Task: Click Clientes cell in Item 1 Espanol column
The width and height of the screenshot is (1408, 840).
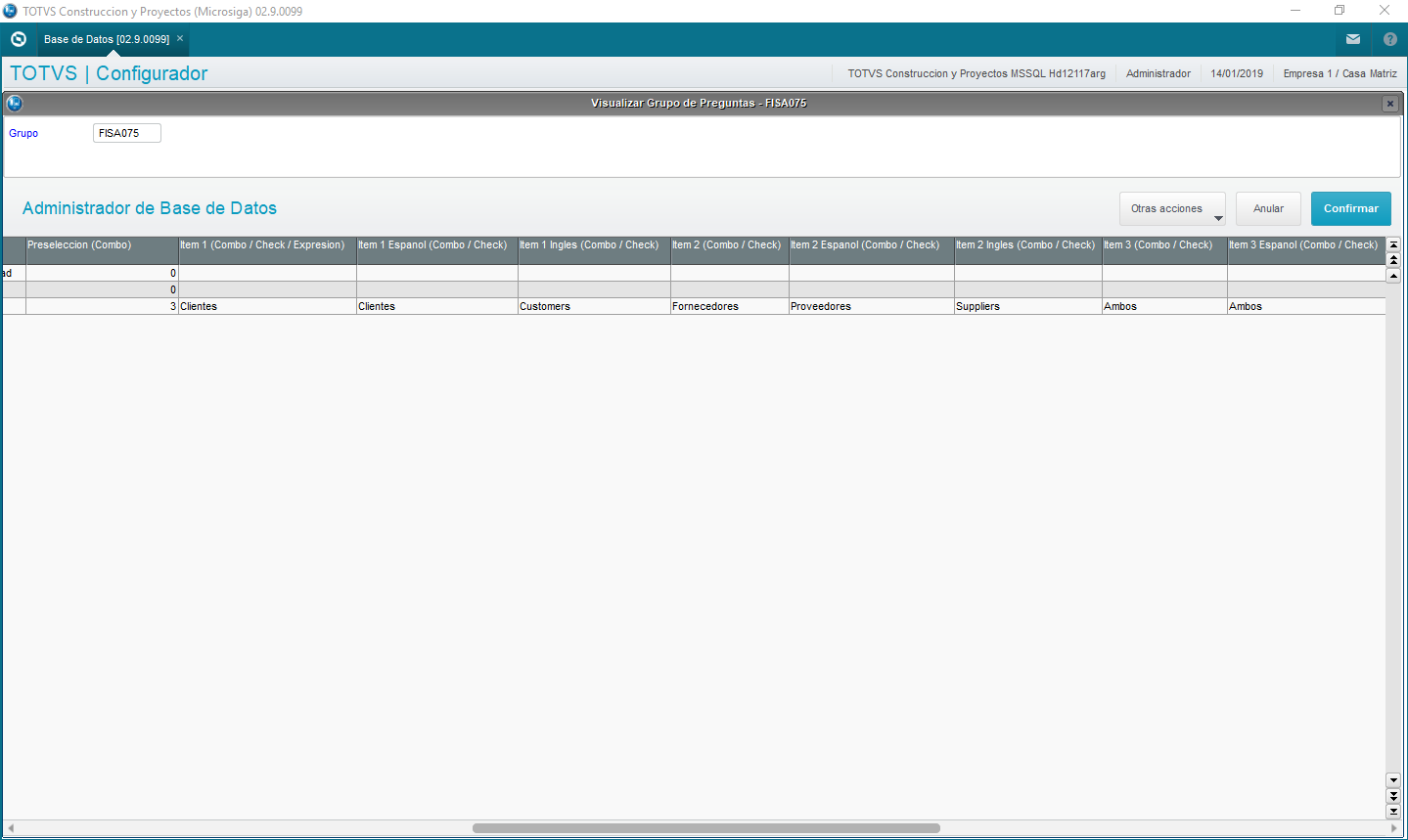Action: pyautogui.click(x=437, y=306)
